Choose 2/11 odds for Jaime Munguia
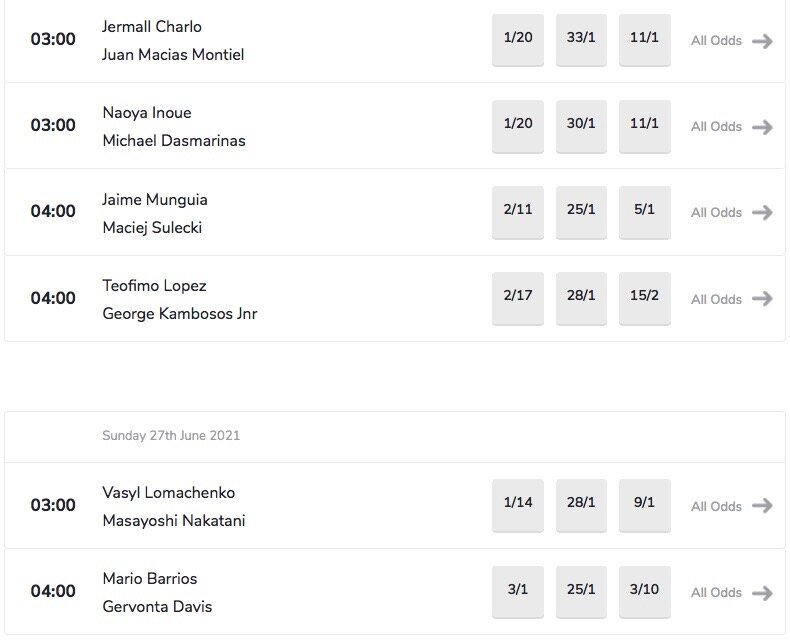Image resolution: width=790 pixels, height=640 pixels. (x=518, y=211)
